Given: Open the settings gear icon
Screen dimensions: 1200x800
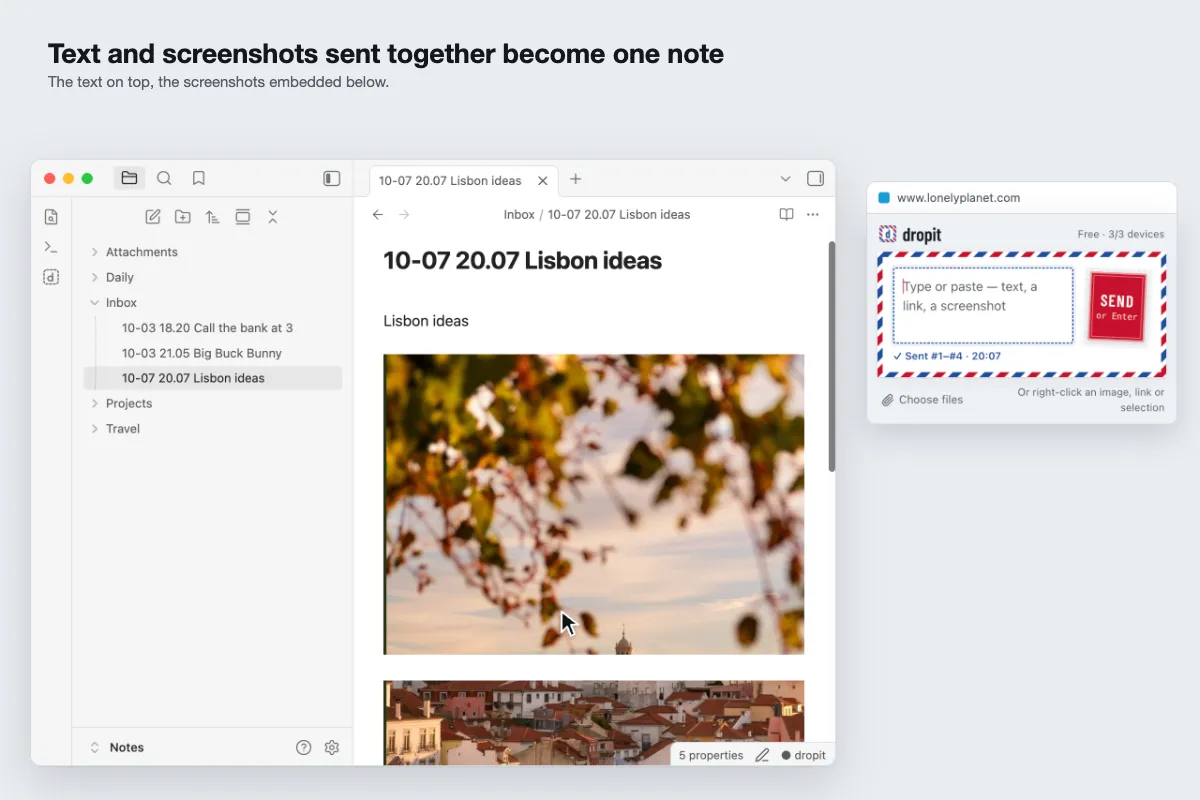Looking at the screenshot, I should (332, 747).
